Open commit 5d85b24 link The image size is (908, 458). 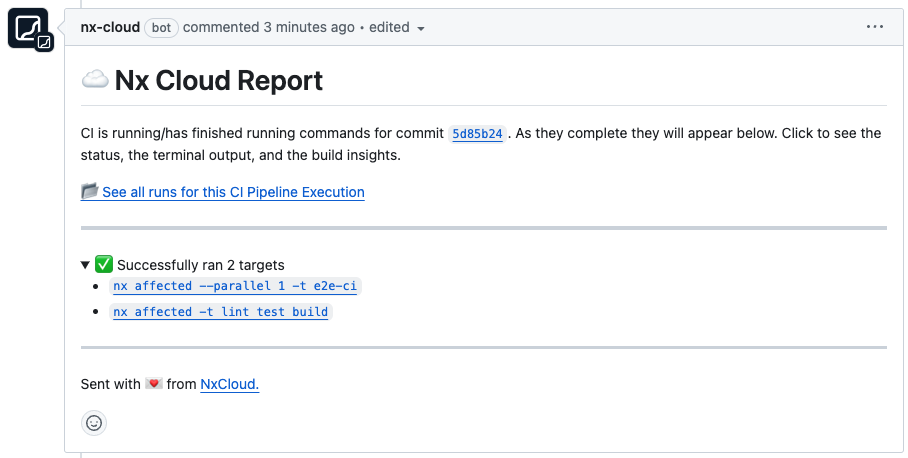(x=477, y=133)
